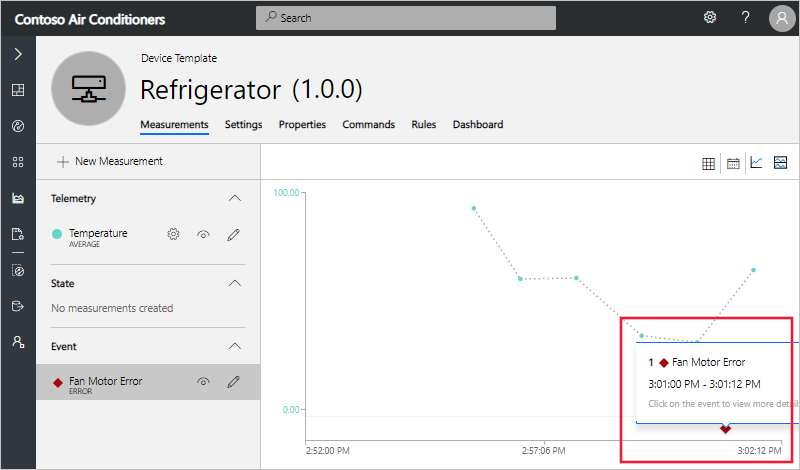Expand the left navigation pane

coord(17,53)
